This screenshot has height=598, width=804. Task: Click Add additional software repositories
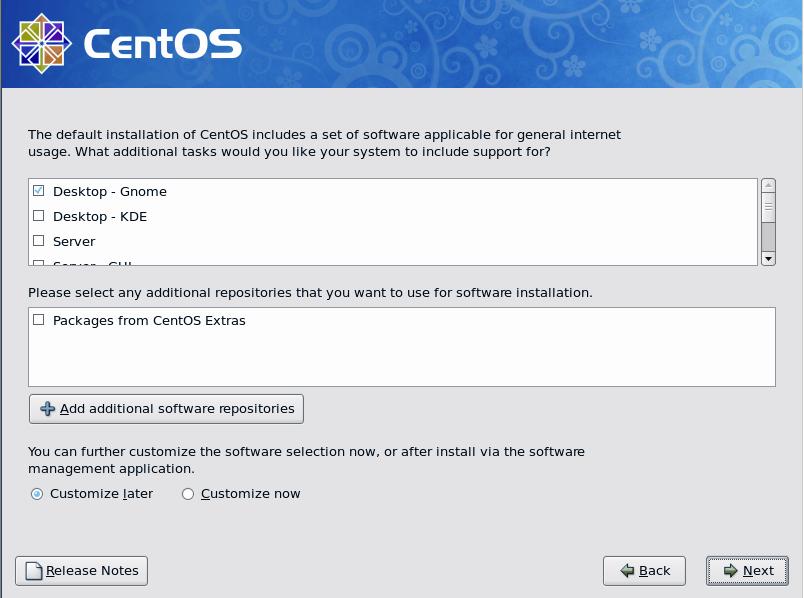tap(166, 408)
